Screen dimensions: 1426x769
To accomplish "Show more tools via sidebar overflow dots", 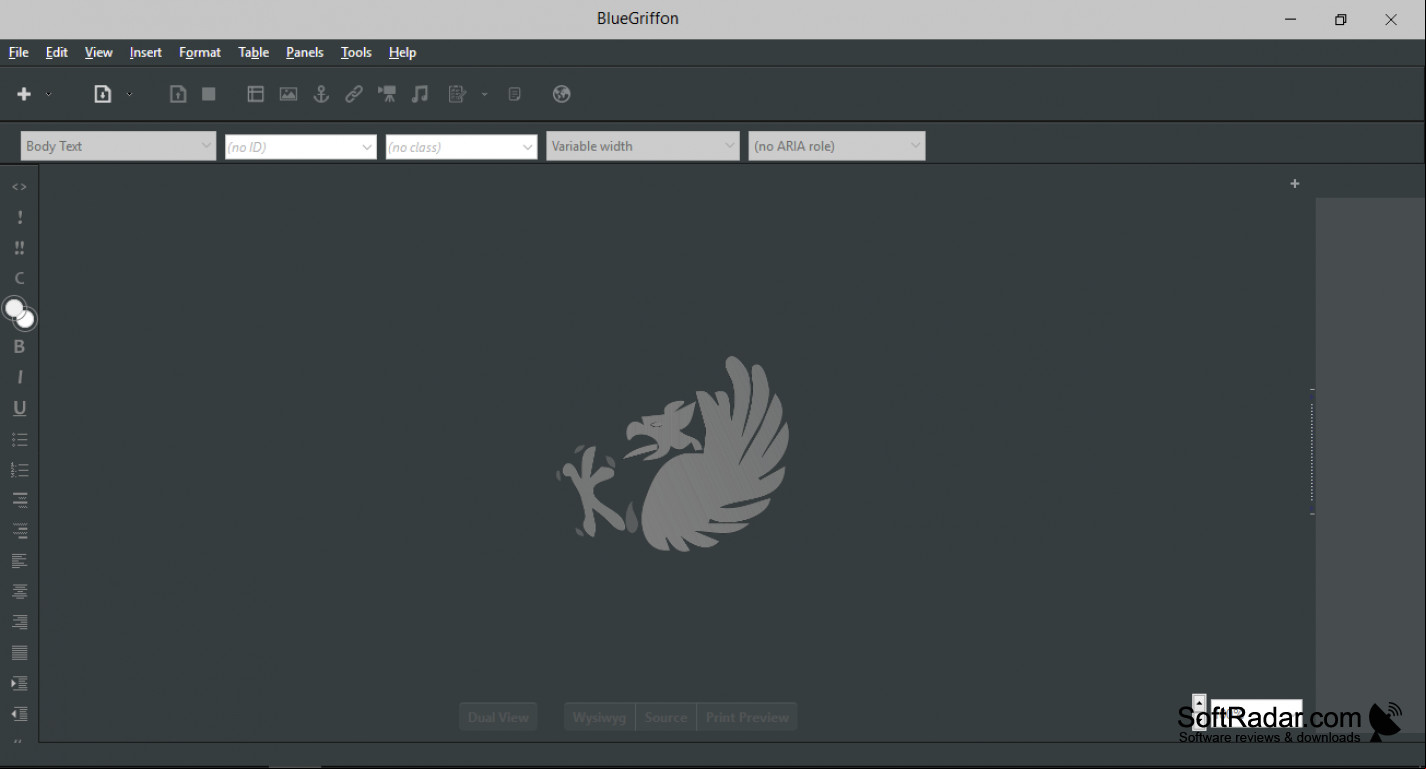I will point(18,741).
